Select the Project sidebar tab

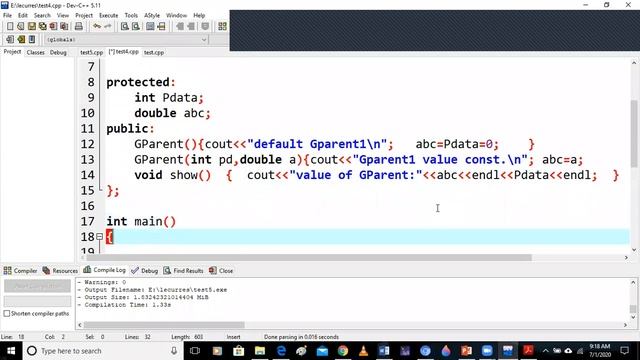coord(12,52)
